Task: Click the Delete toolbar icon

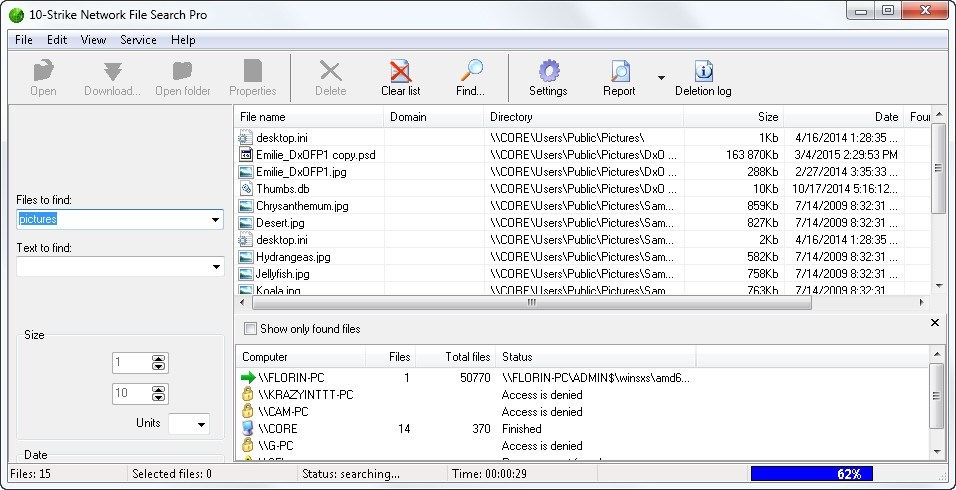Action: point(331,71)
